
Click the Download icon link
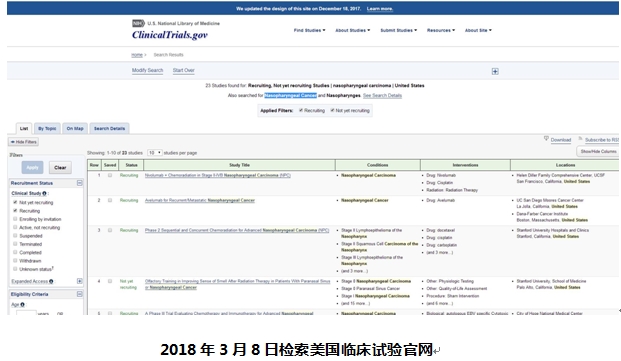click(546, 139)
